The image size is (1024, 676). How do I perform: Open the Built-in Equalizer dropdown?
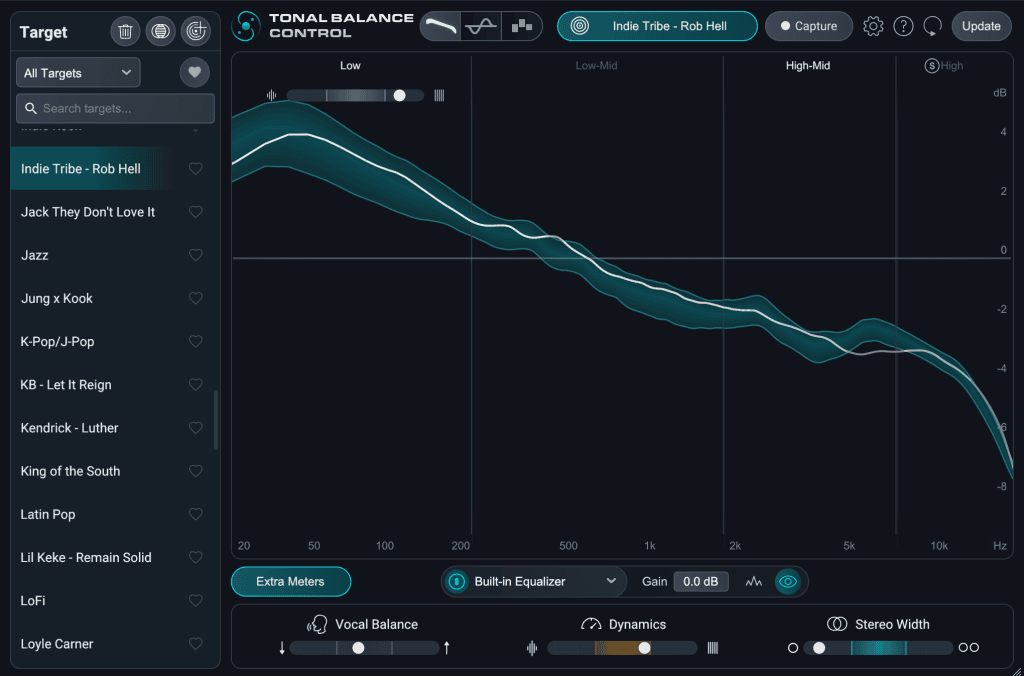pyautogui.click(x=546, y=581)
